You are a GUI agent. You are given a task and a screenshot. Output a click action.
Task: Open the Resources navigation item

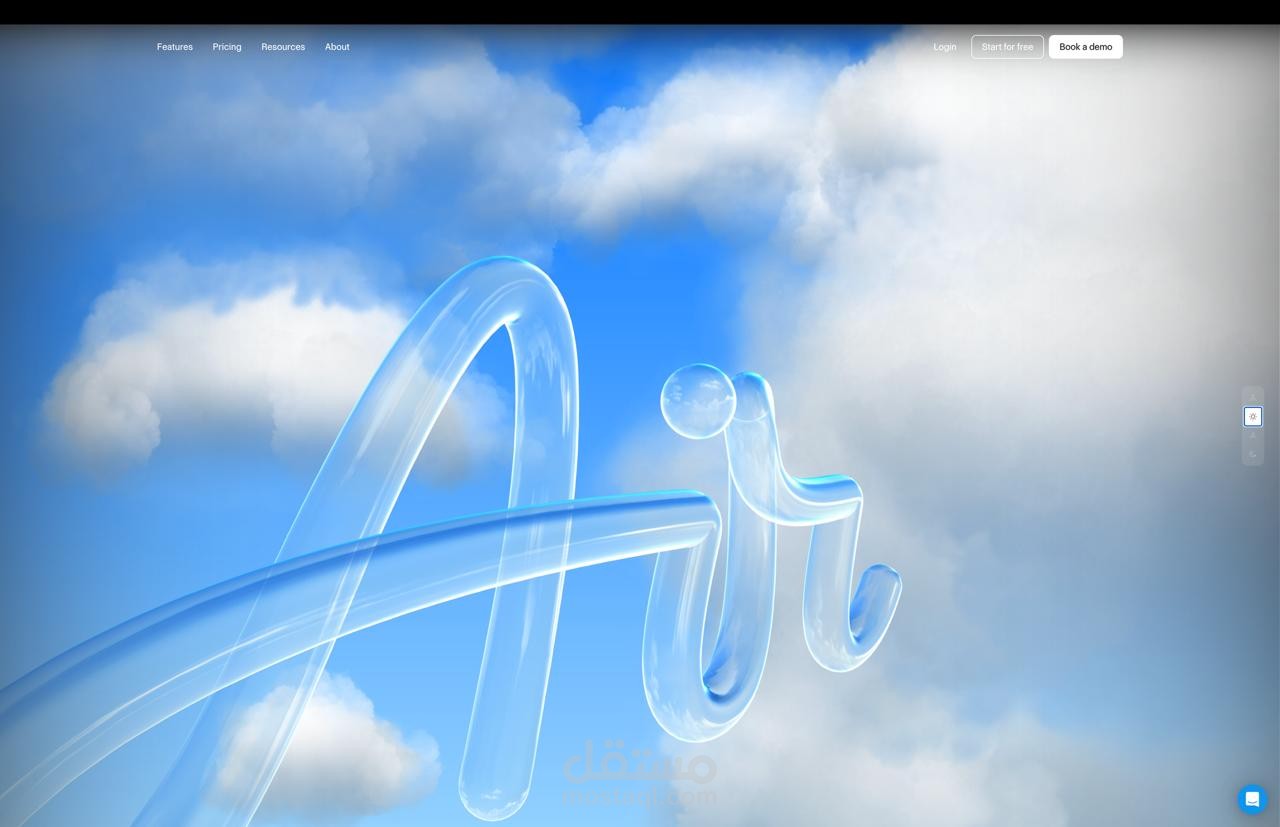pyautogui.click(x=283, y=47)
